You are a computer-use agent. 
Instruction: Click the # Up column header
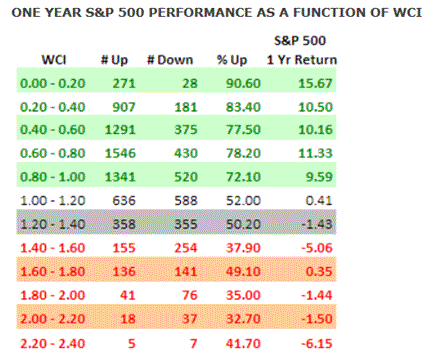pyautogui.click(x=114, y=60)
